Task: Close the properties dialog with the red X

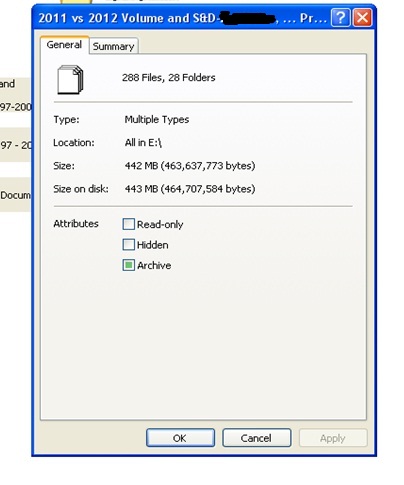Action: pos(362,17)
